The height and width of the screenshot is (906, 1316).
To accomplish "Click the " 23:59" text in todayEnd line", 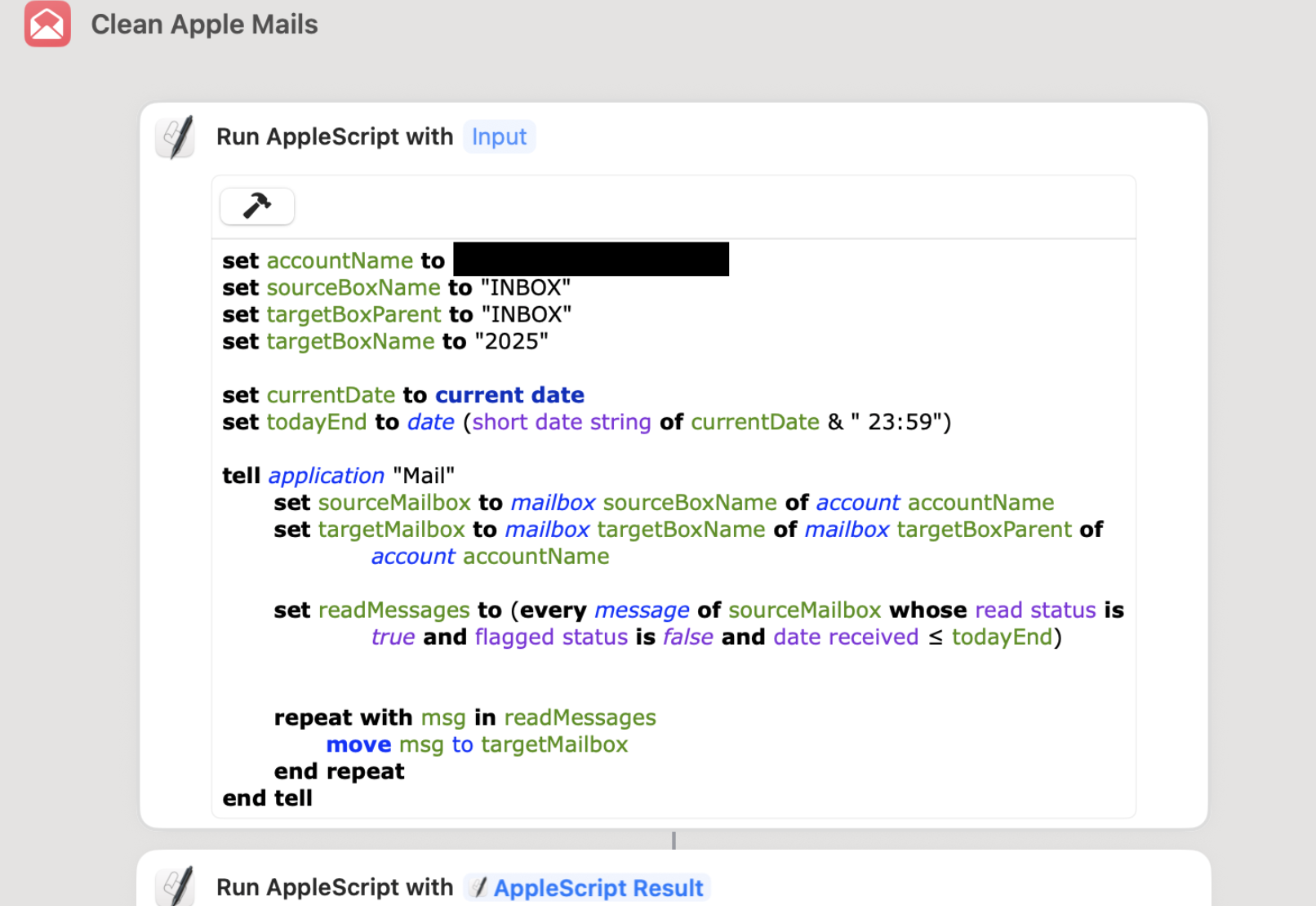I will tap(897, 422).
